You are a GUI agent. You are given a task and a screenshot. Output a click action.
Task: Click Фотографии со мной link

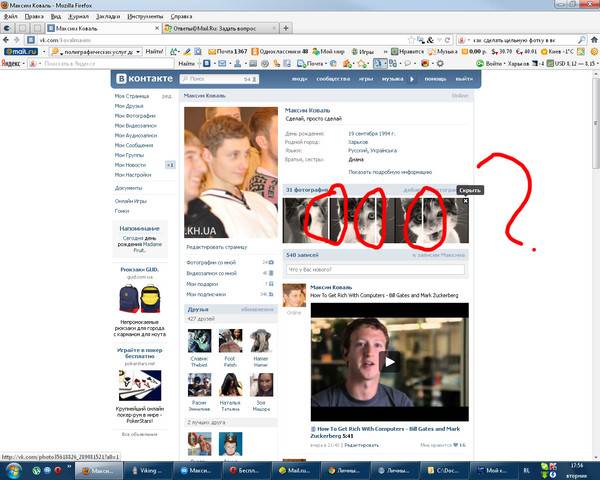pyautogui.click(x=211, y=263)
